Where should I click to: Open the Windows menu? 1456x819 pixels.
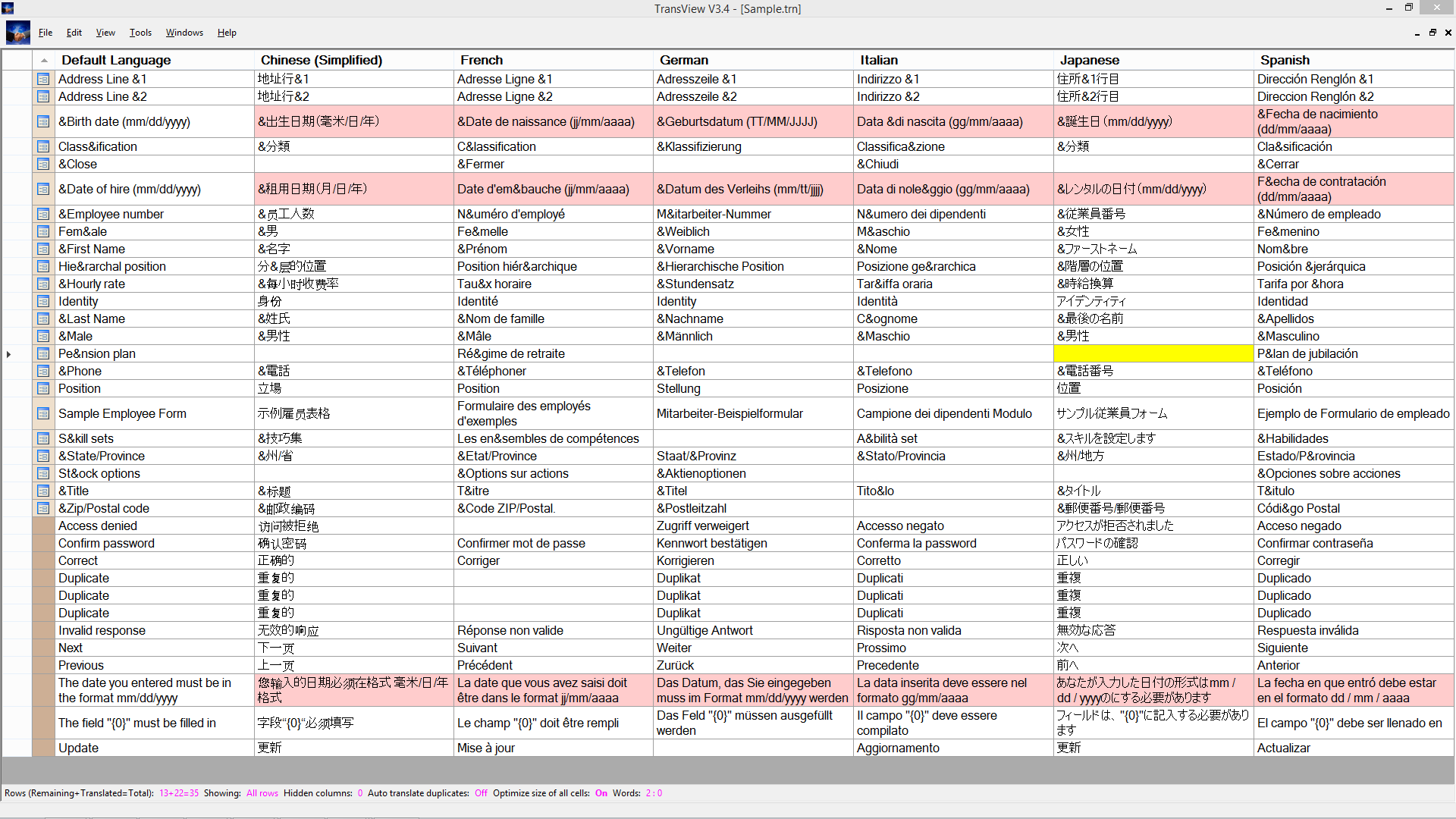(184, 33)
